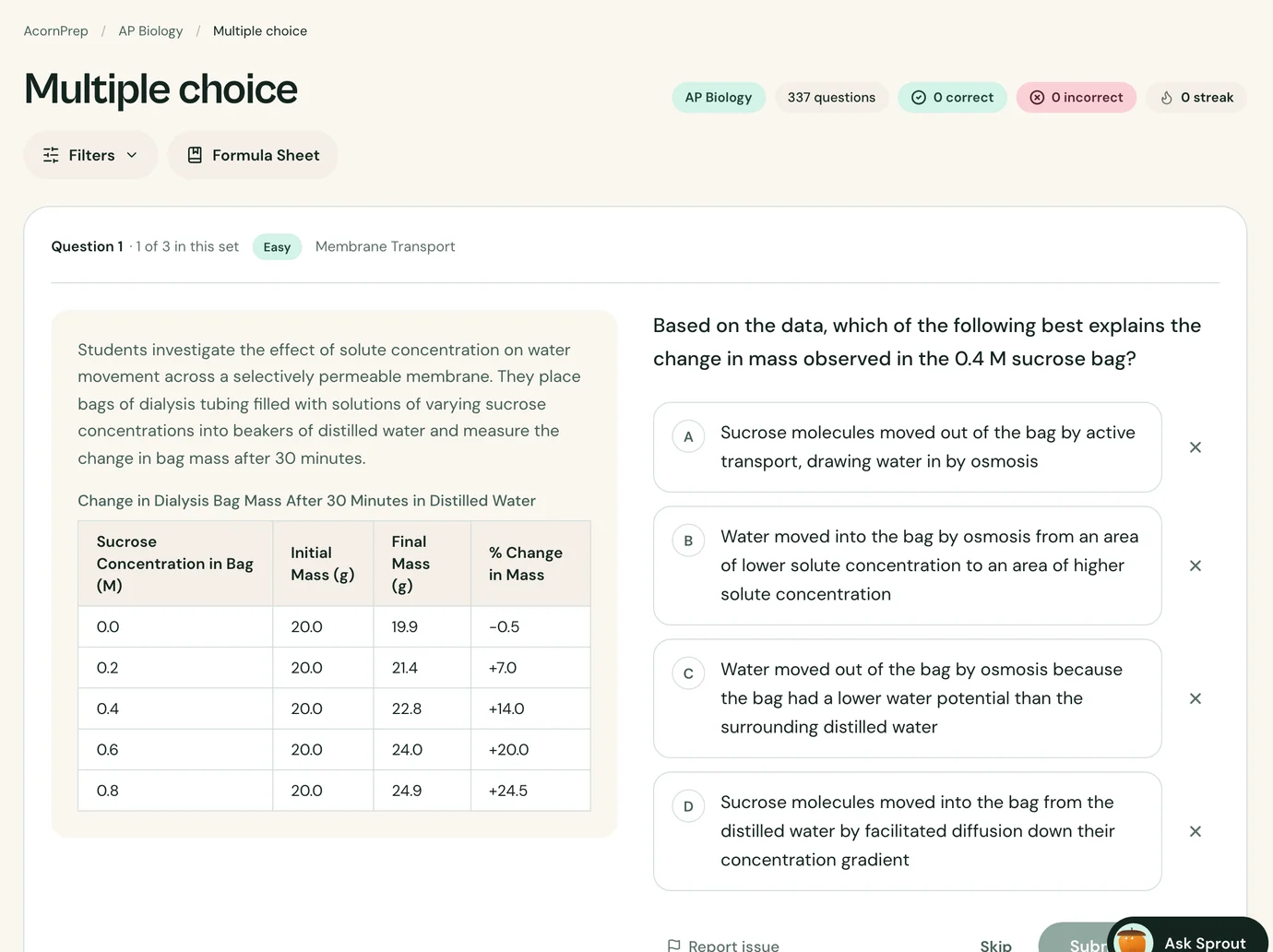Click the 0 incorrect red badge
Screen dimensions: 1273x952
click(x=1077, y=98)
